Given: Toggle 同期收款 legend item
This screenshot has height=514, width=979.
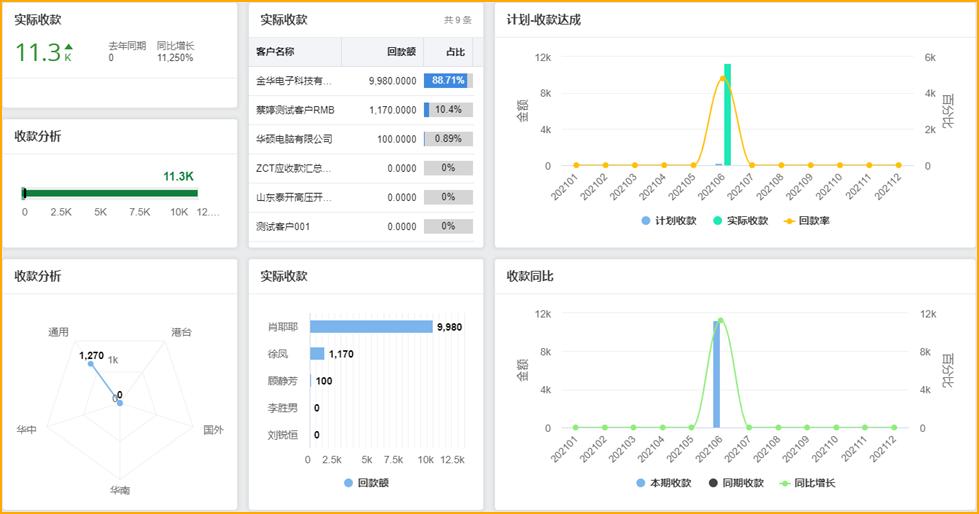Looking at the screenshot, I should [x=736, y=483].
